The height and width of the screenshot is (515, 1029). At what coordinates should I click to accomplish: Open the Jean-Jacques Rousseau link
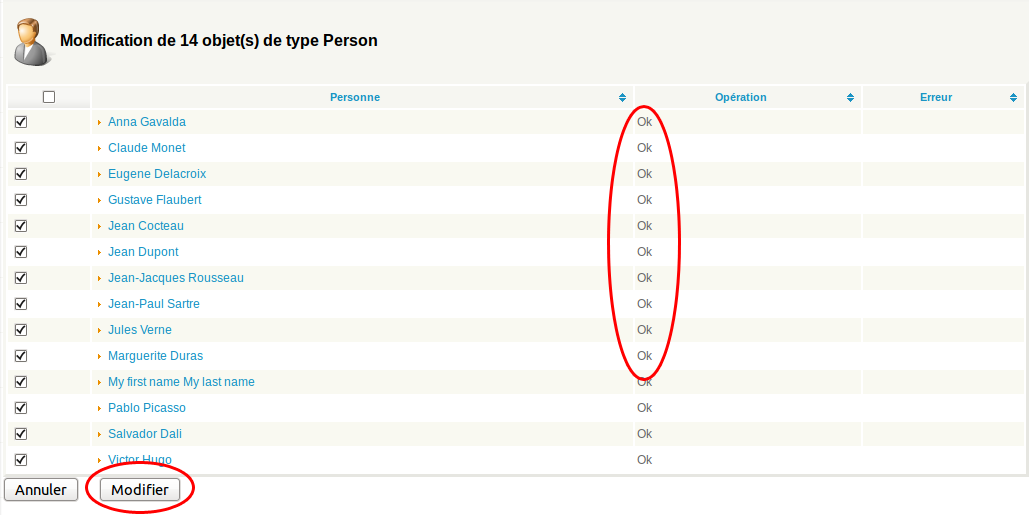[175, 278]
